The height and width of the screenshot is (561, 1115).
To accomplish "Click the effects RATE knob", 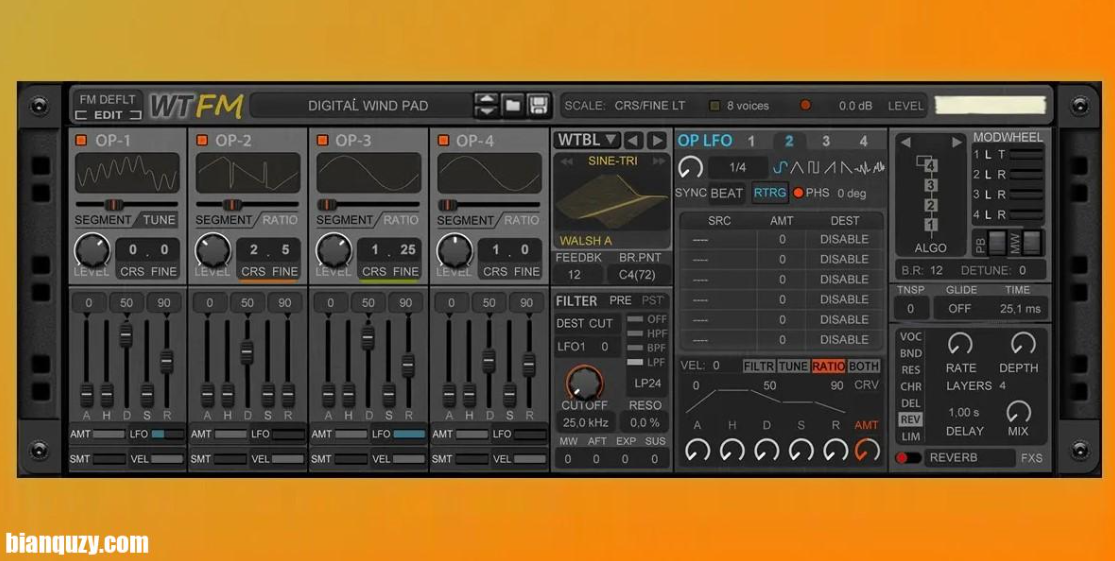I will point(960,344).
